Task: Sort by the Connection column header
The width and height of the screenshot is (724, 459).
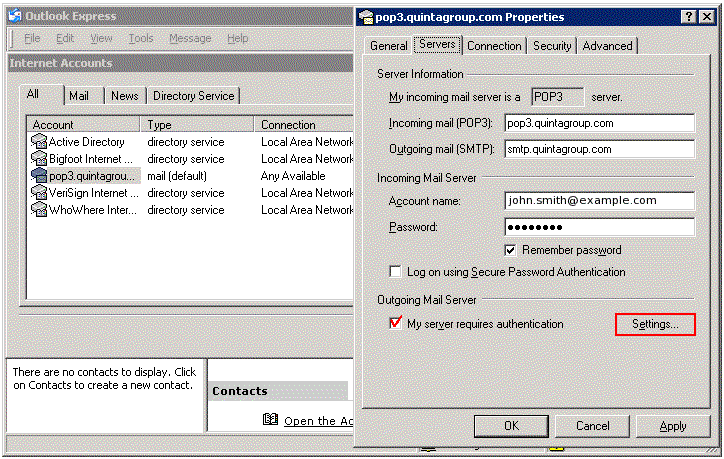Action: pos(304,125)
